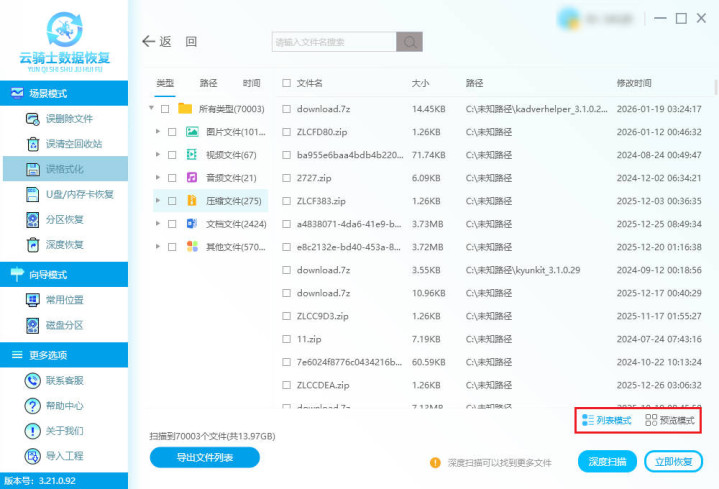Image resolution: width=719 pixels, height=489 pixels.
Task: Collapse the 所有类型 tree node arrow
Action: coord(151,108)
